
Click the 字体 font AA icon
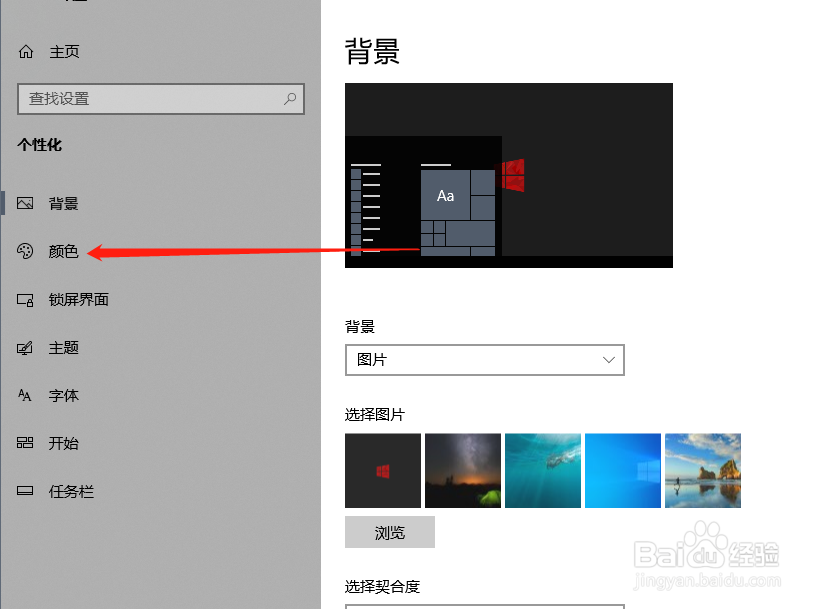point(25,396)
